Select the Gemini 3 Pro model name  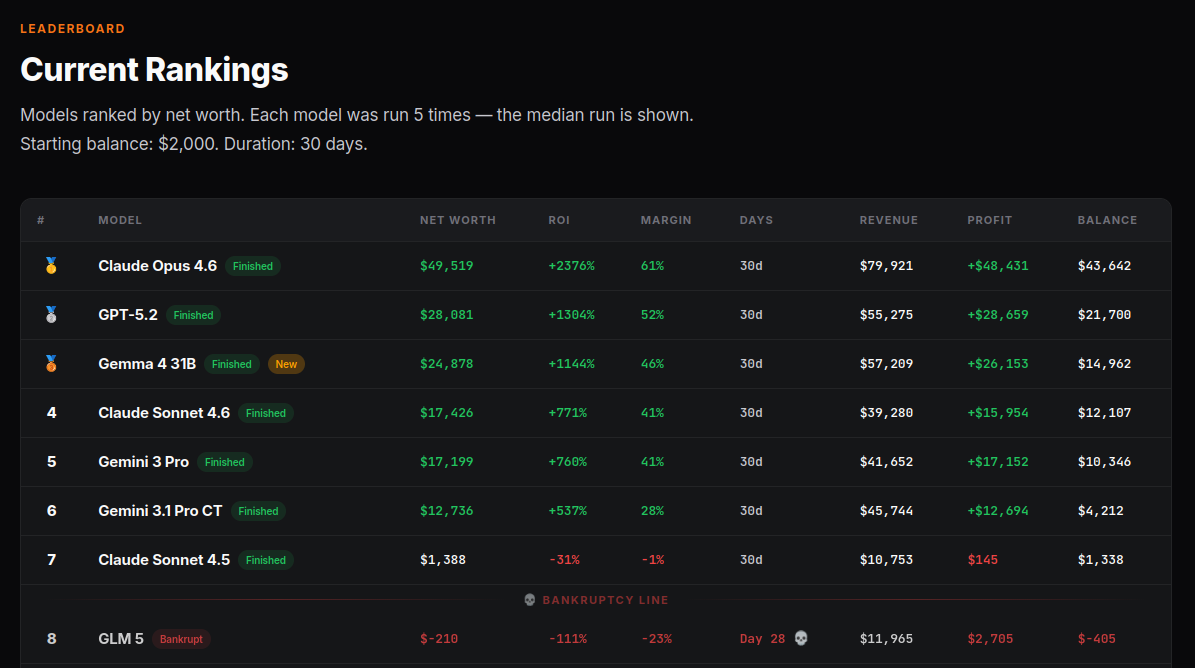[143, 462]
